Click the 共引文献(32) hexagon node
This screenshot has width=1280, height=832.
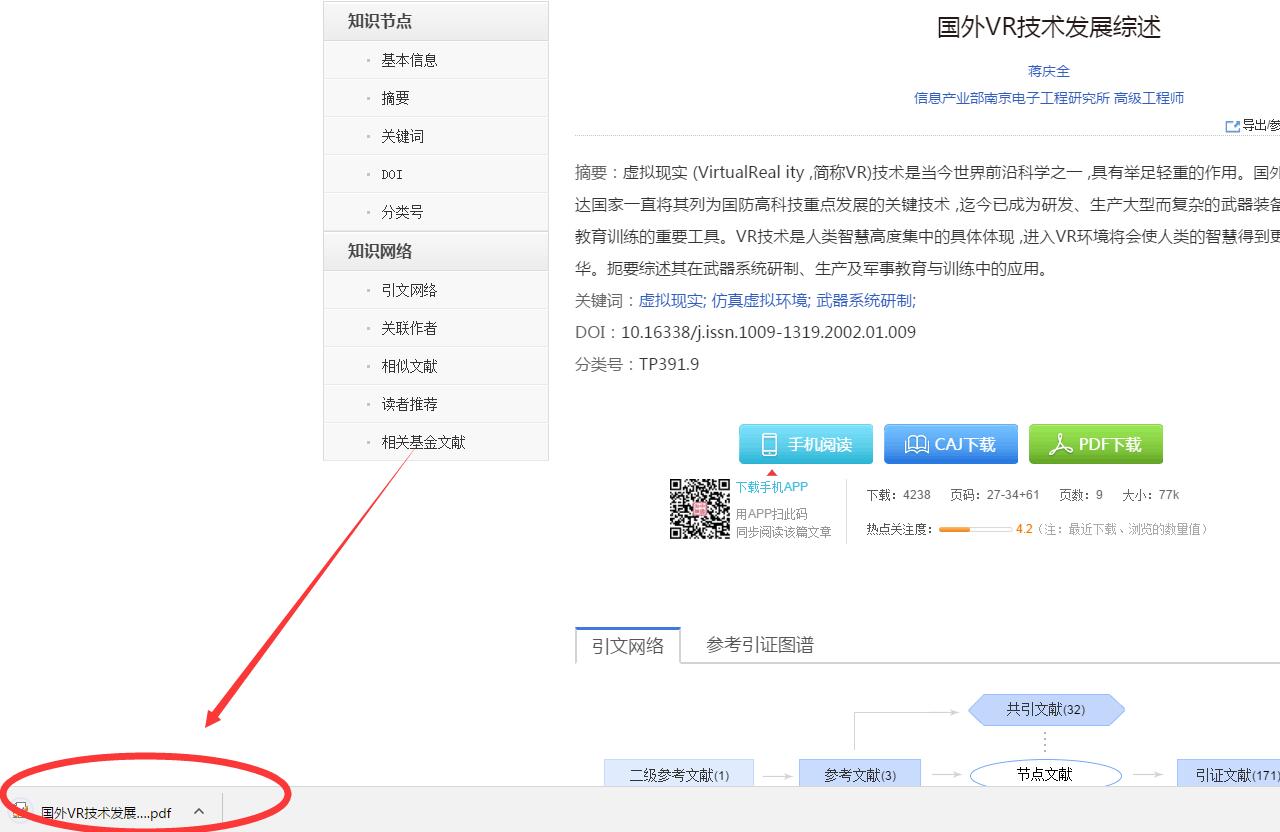coord(1045,710)
